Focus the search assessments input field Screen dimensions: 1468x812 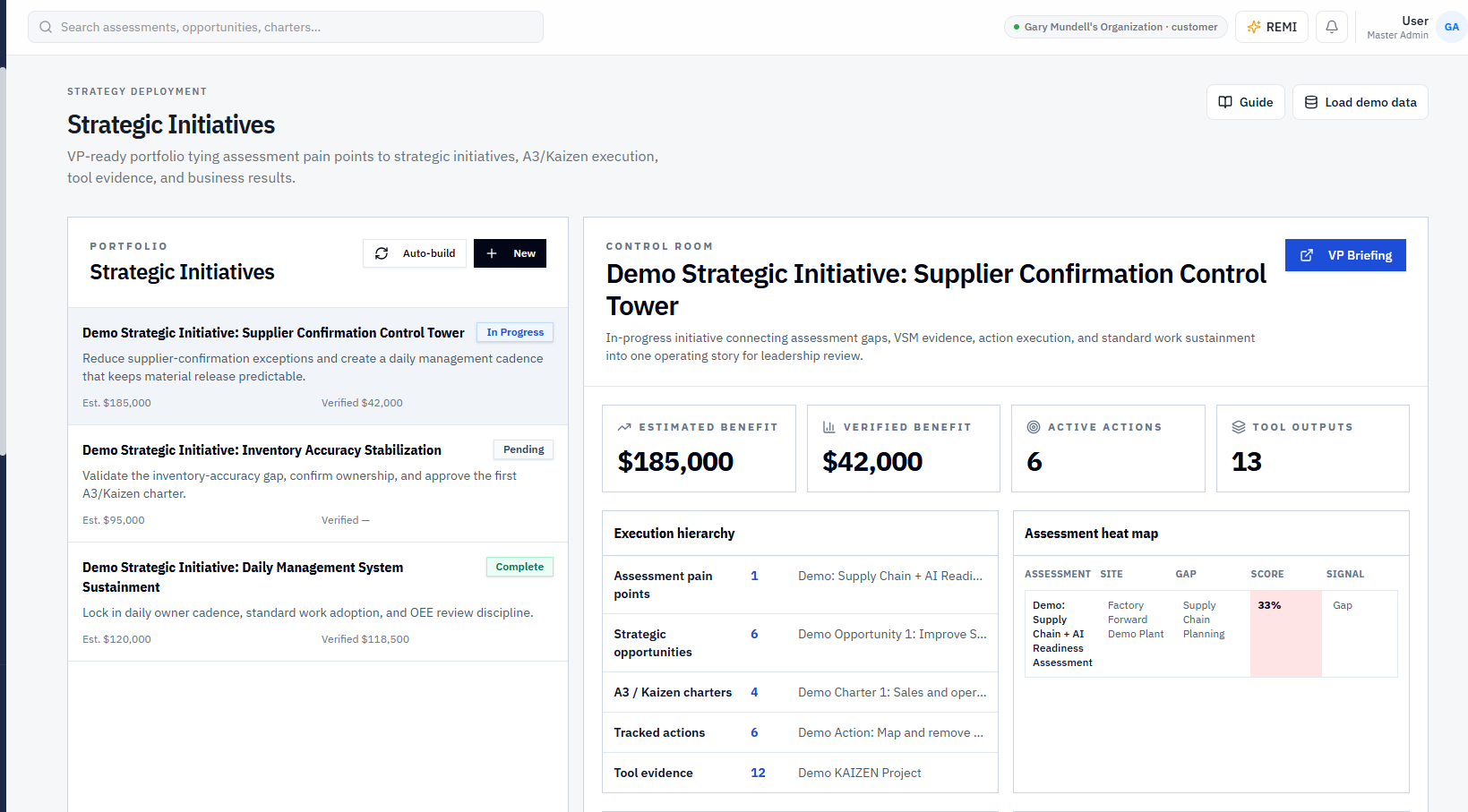click(x=286, y=27)
